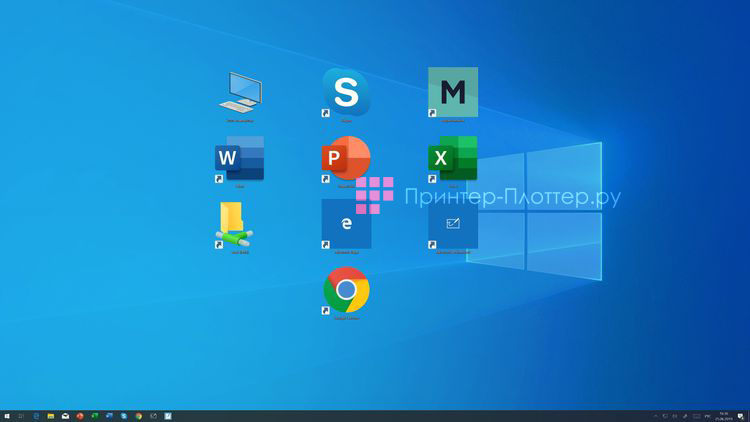Open the Word desktop shortcut
Screen dimensions: 750x422
239,158
